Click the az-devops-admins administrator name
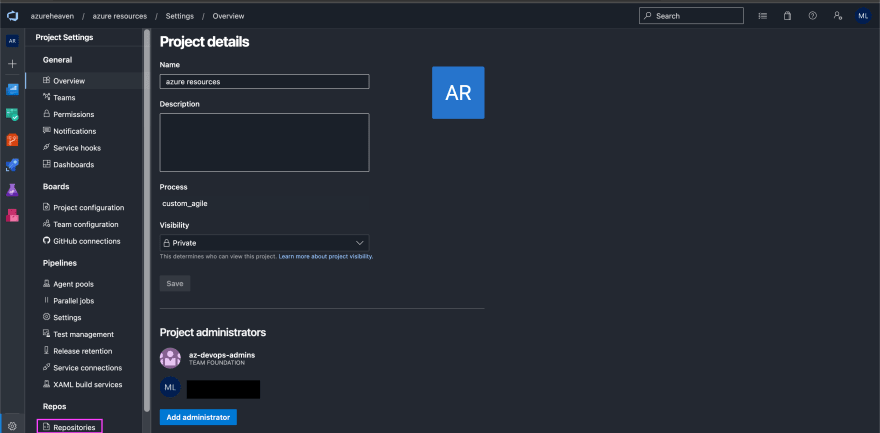Viewport: 880px width, 433px height. point(222,355)
